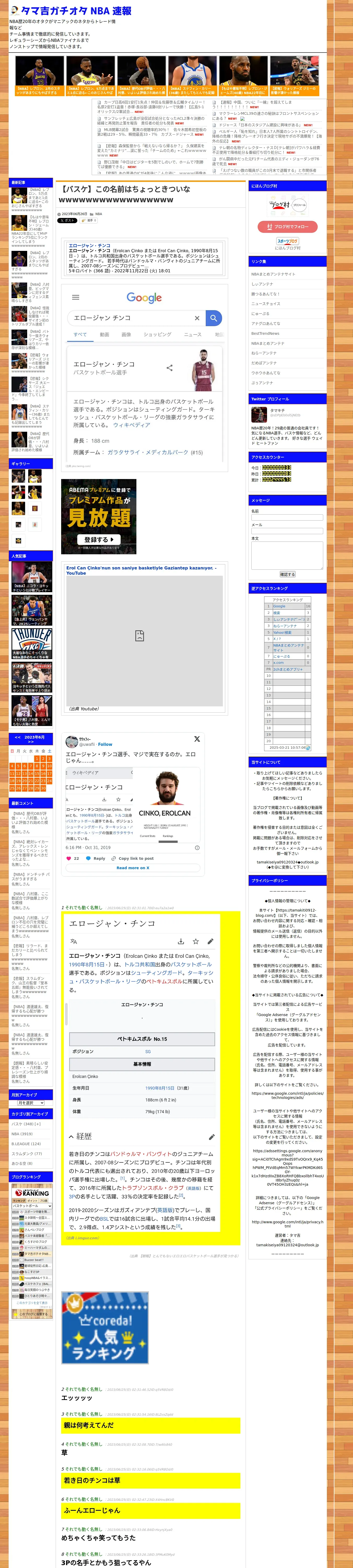Click the NBAまとめアンテナサイト link in リンク集

(273, 274)
